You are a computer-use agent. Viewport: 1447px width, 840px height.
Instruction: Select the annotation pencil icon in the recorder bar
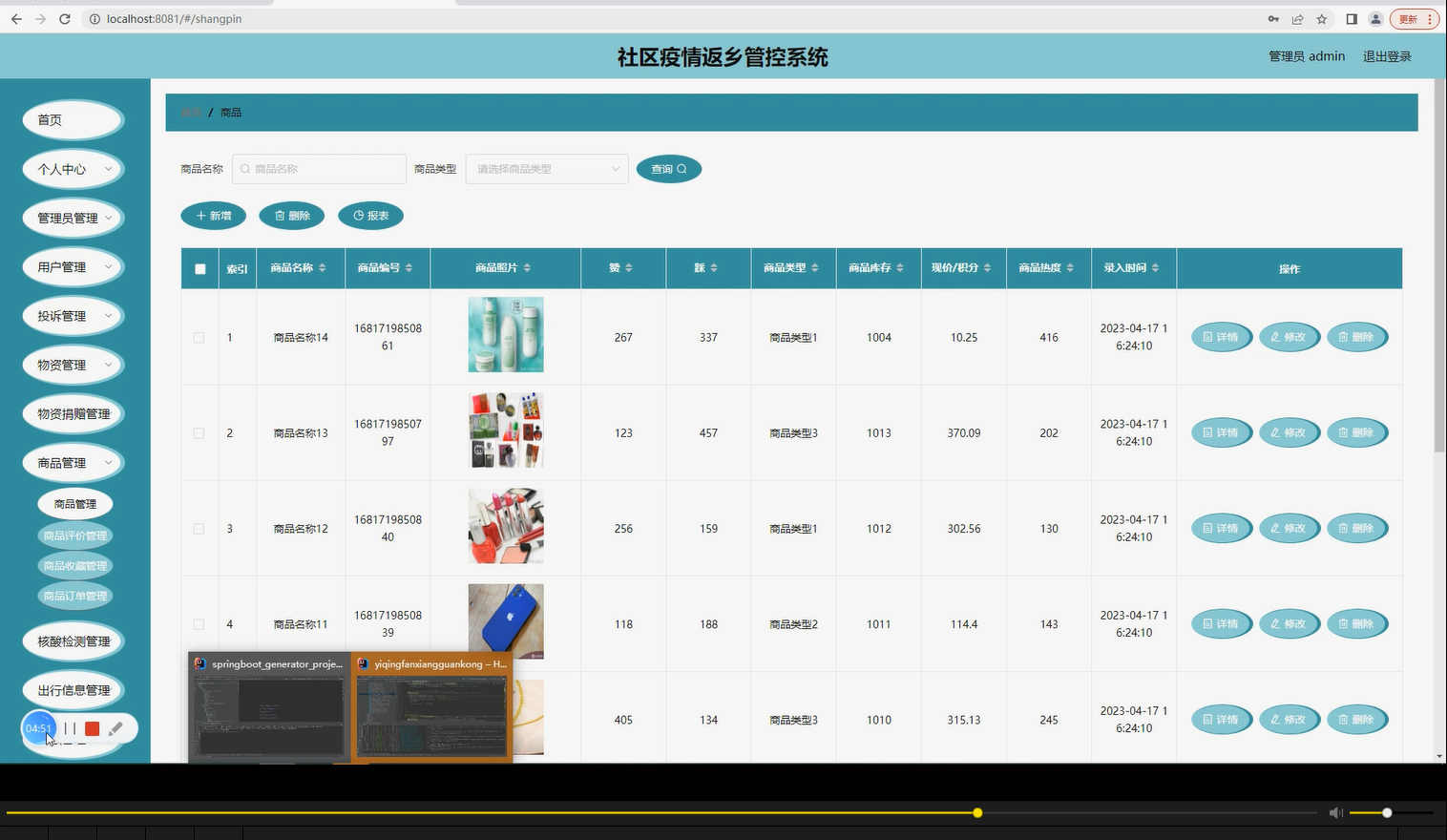(x=116, y=727)
